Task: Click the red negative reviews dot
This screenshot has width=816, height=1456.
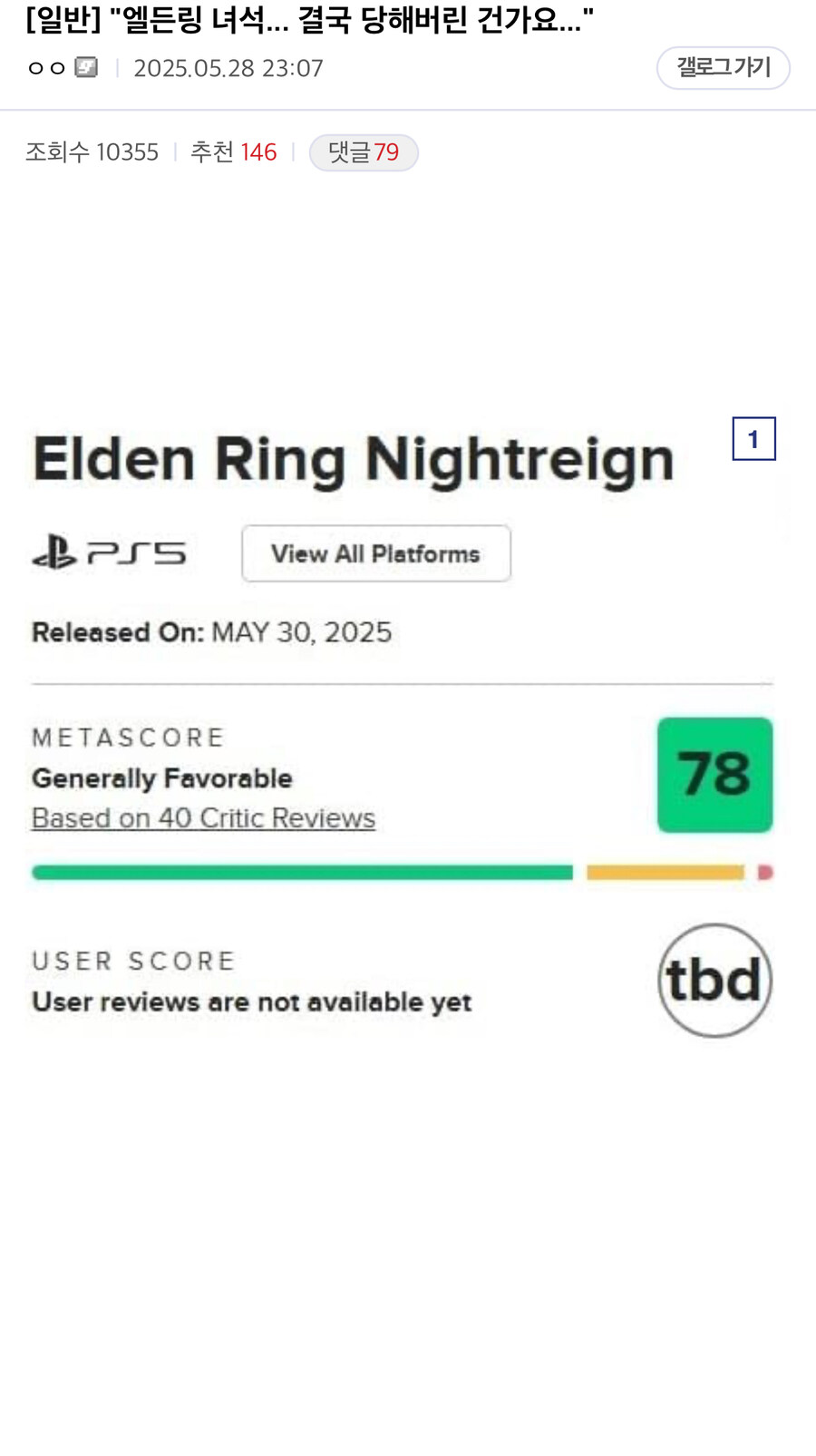Action: (765, 873)
